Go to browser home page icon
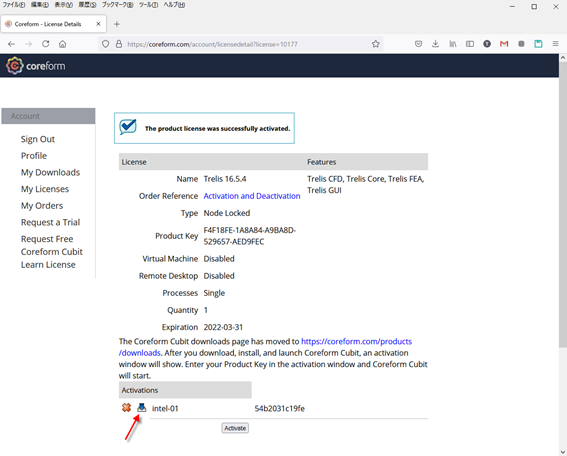This screenshot has height=456, width=567. coord(63,44)
